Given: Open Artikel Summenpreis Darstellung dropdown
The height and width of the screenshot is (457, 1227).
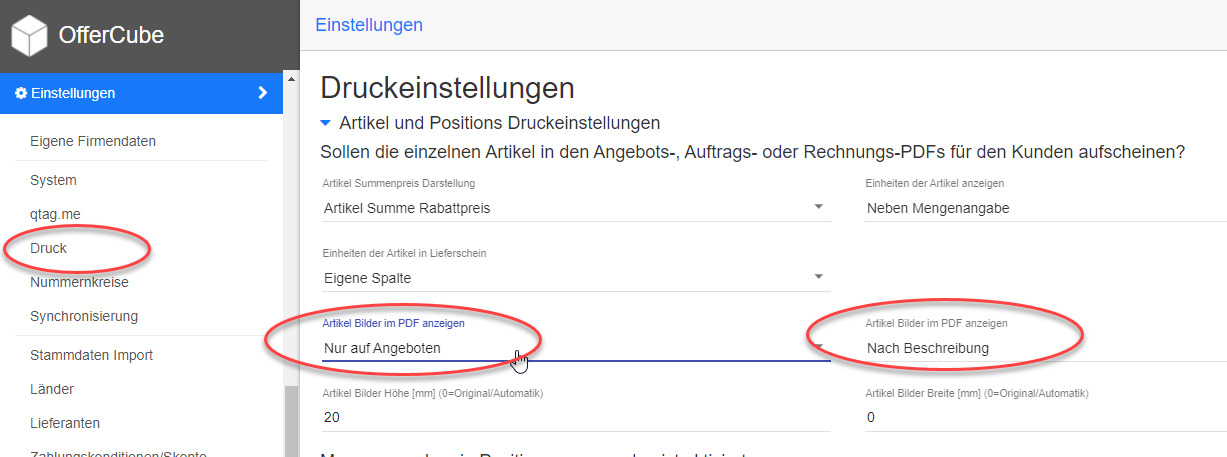Looking at the screenshot, I should [x=575, y=208].
